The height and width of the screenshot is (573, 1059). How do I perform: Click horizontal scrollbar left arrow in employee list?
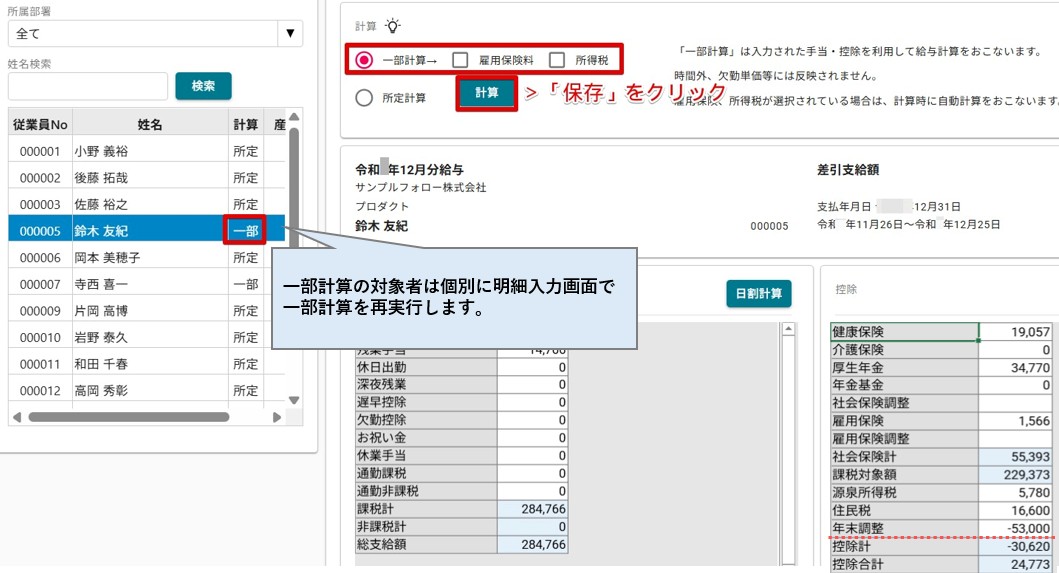point(17,418)
